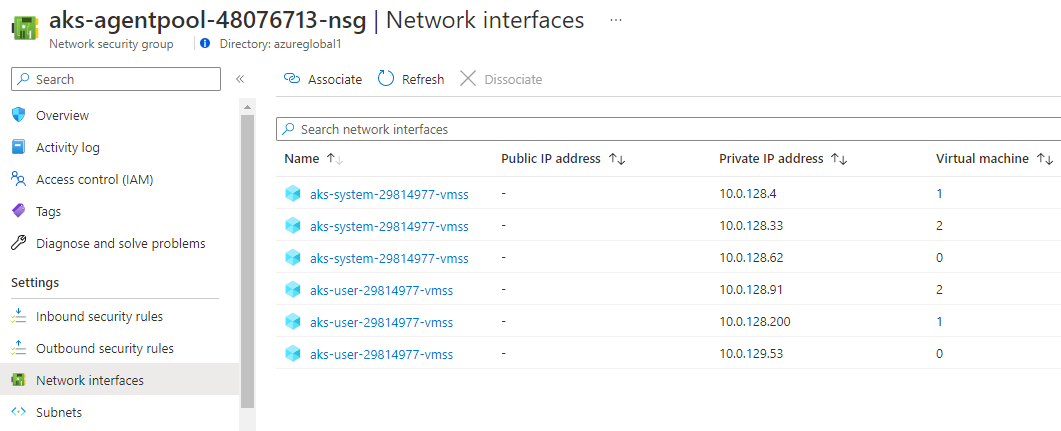Sort by Public IP address column
Image resolution: width=1061 pixels, height=431 pixels.
coord(617,159)
